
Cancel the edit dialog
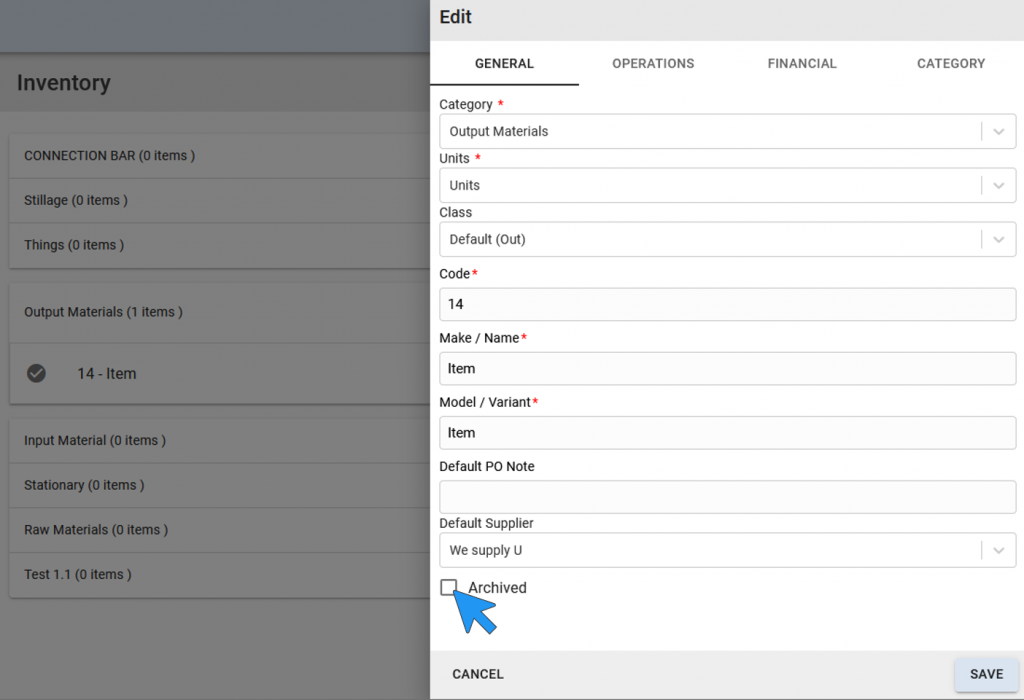coord(478,674)
